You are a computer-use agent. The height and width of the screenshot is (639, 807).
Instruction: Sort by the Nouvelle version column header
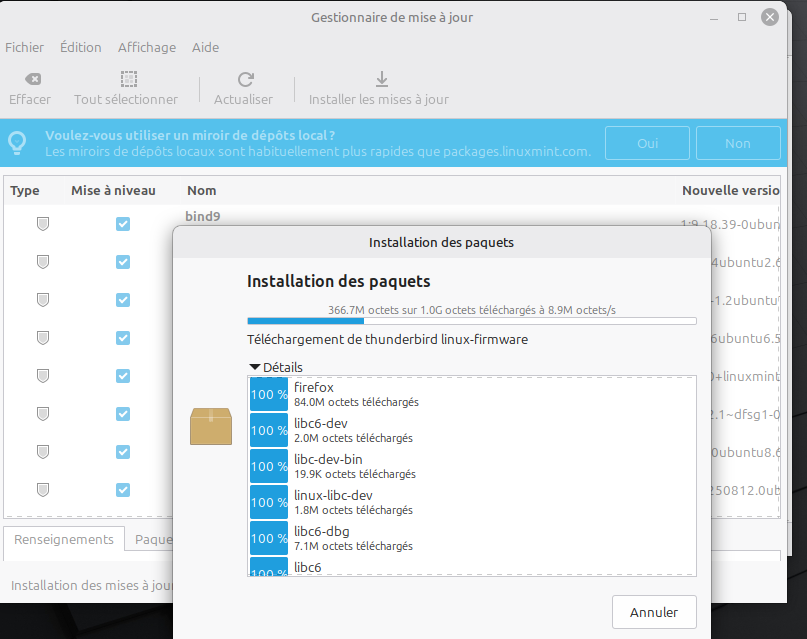pyautogui.click(x=731, y=190)
